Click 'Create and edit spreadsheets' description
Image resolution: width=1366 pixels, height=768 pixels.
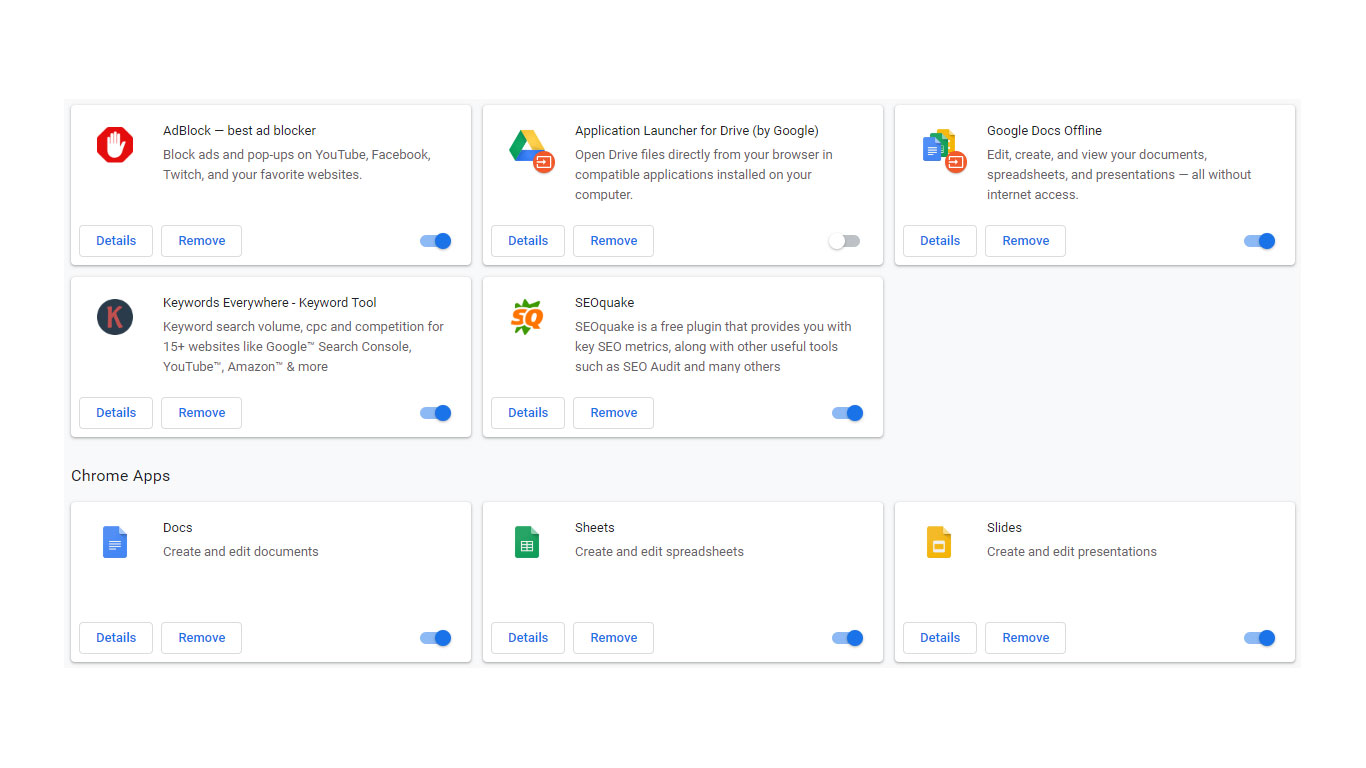click(659, 552)
